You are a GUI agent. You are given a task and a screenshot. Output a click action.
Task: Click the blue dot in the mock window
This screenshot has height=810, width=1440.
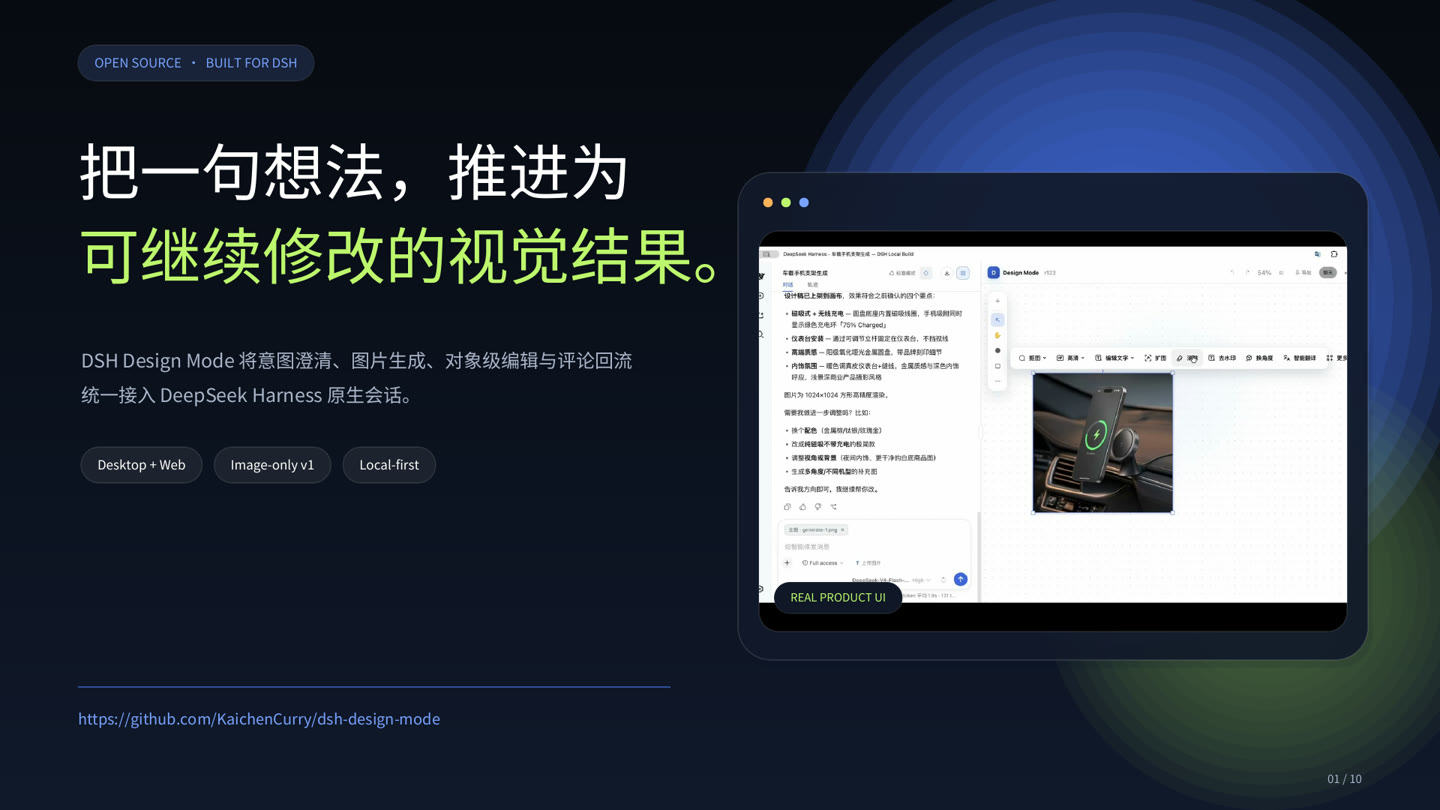(804, 203)
